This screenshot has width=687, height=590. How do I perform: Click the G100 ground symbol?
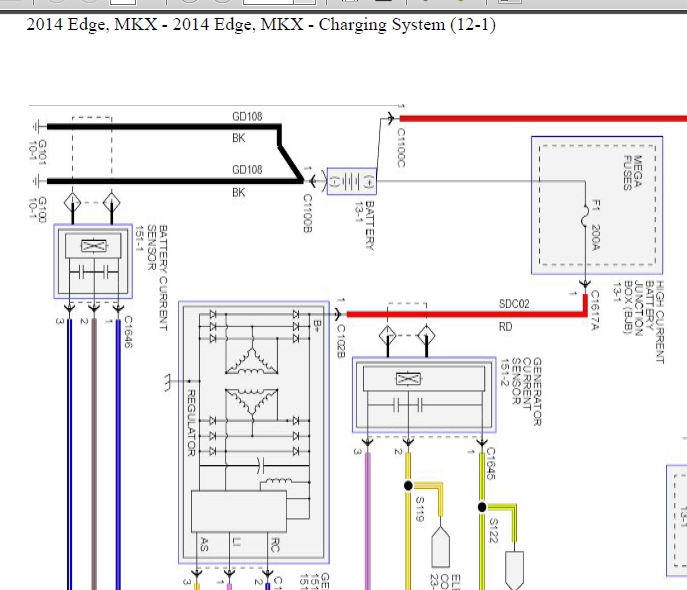[x=38, y=181]
